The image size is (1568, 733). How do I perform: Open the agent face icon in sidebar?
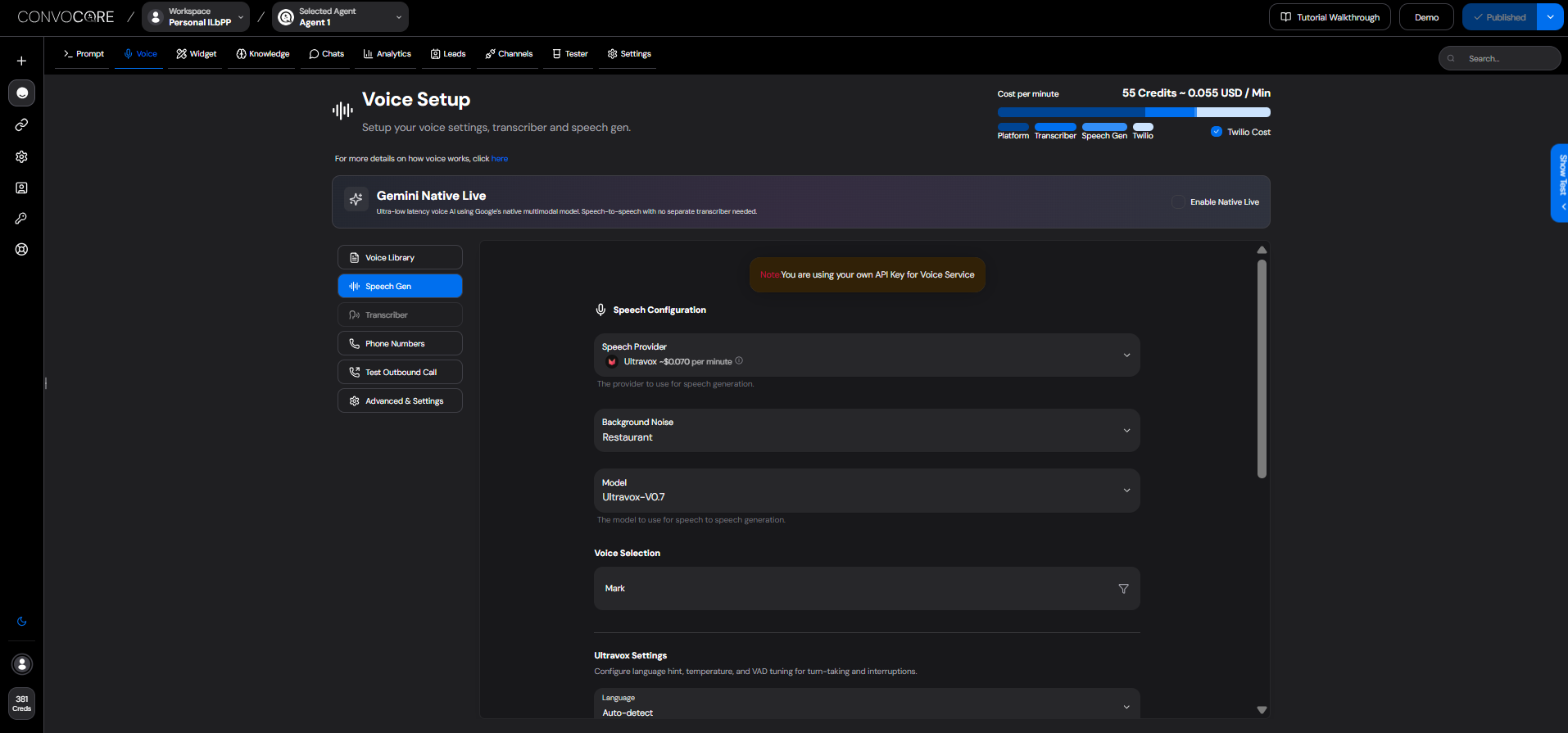pos(22,93)
